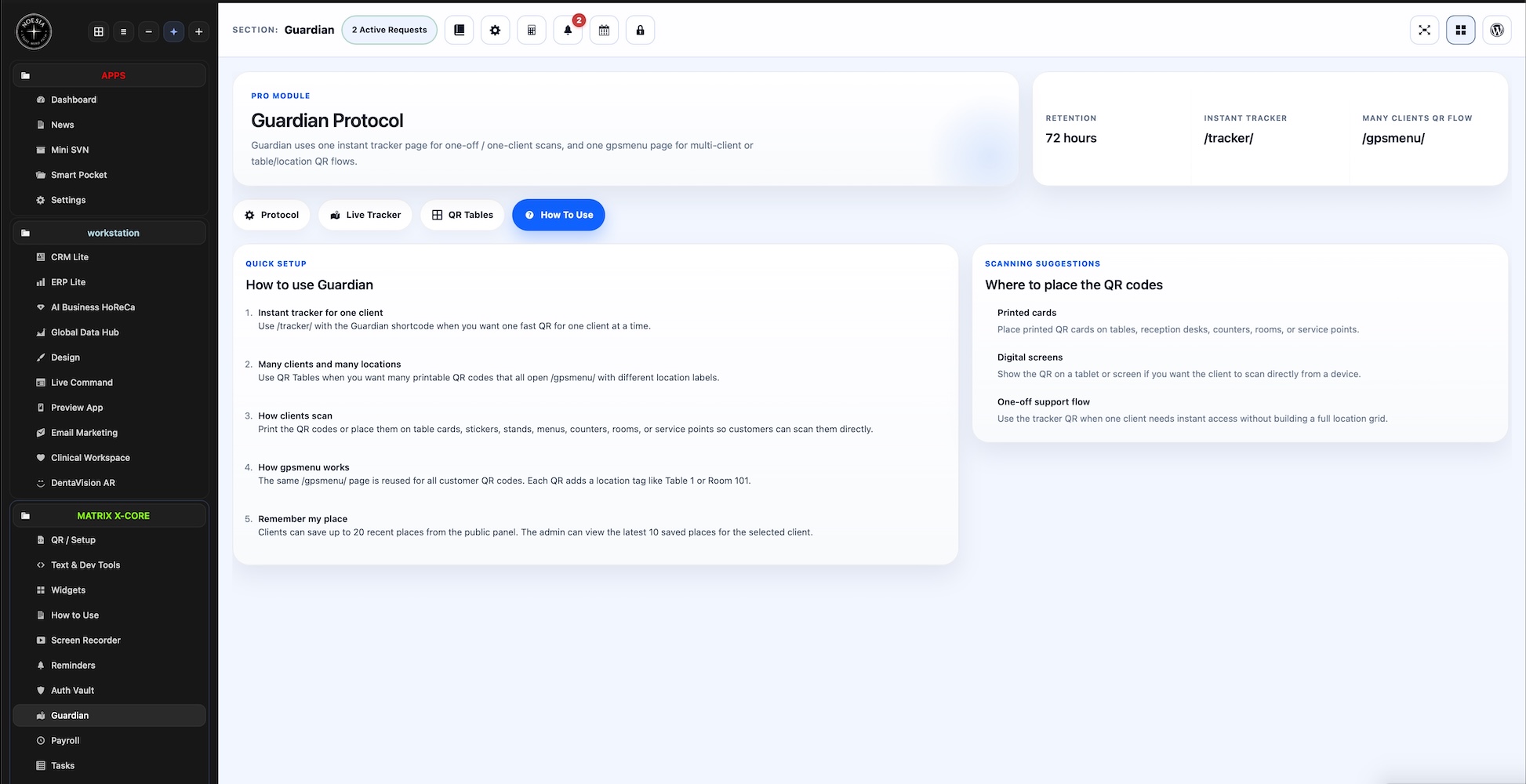Open Settings in the APPS group
1526x784 pixels.
click(x=110, y=200)
